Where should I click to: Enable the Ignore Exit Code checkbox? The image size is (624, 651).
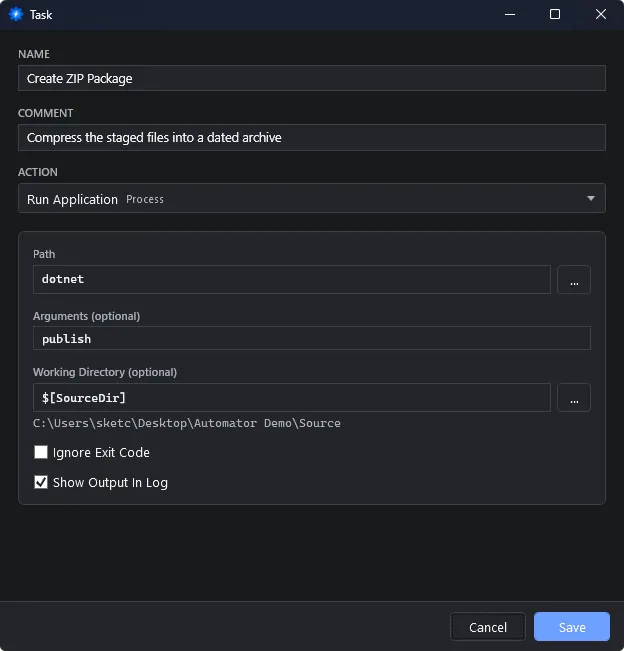(x=41, y=452)
